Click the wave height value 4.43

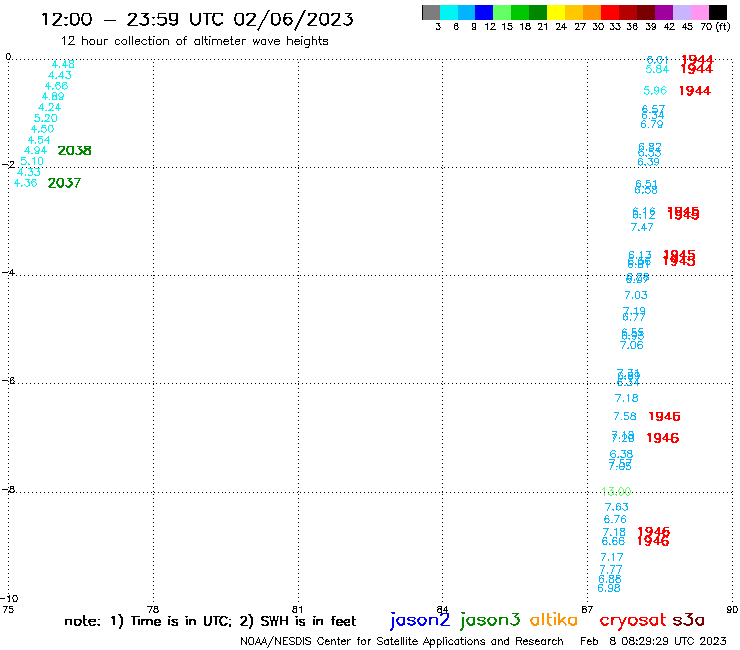[59, 75]
